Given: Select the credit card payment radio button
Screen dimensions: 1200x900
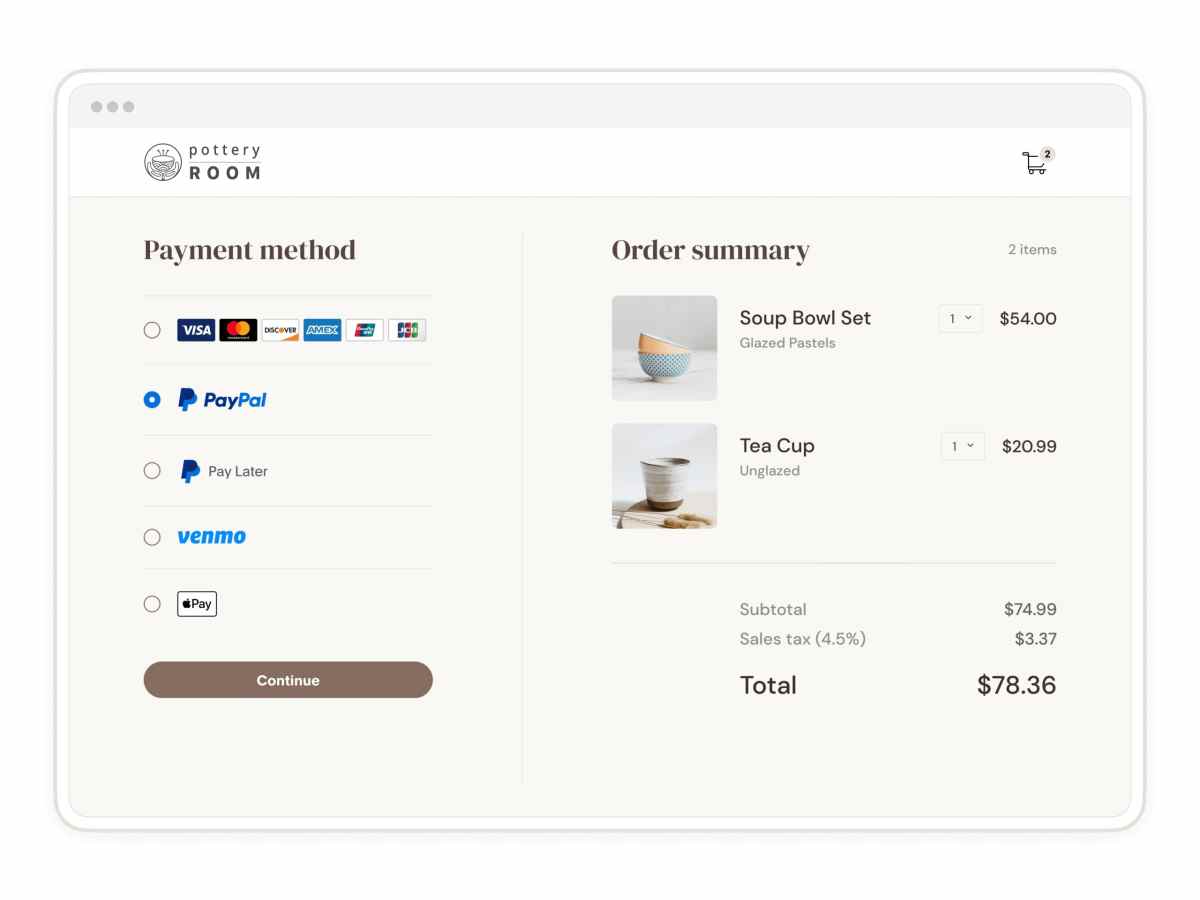Looking at the screenshot, I should click(x=152, y=330).
